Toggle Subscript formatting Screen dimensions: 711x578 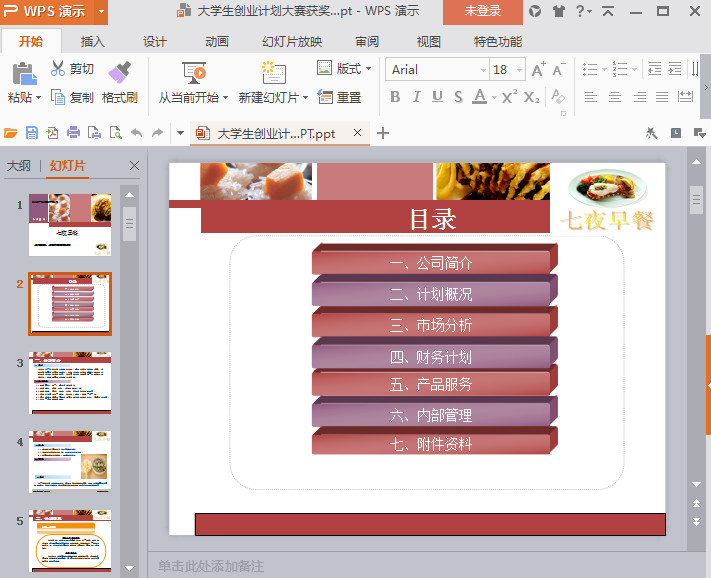tap(531, 97)
